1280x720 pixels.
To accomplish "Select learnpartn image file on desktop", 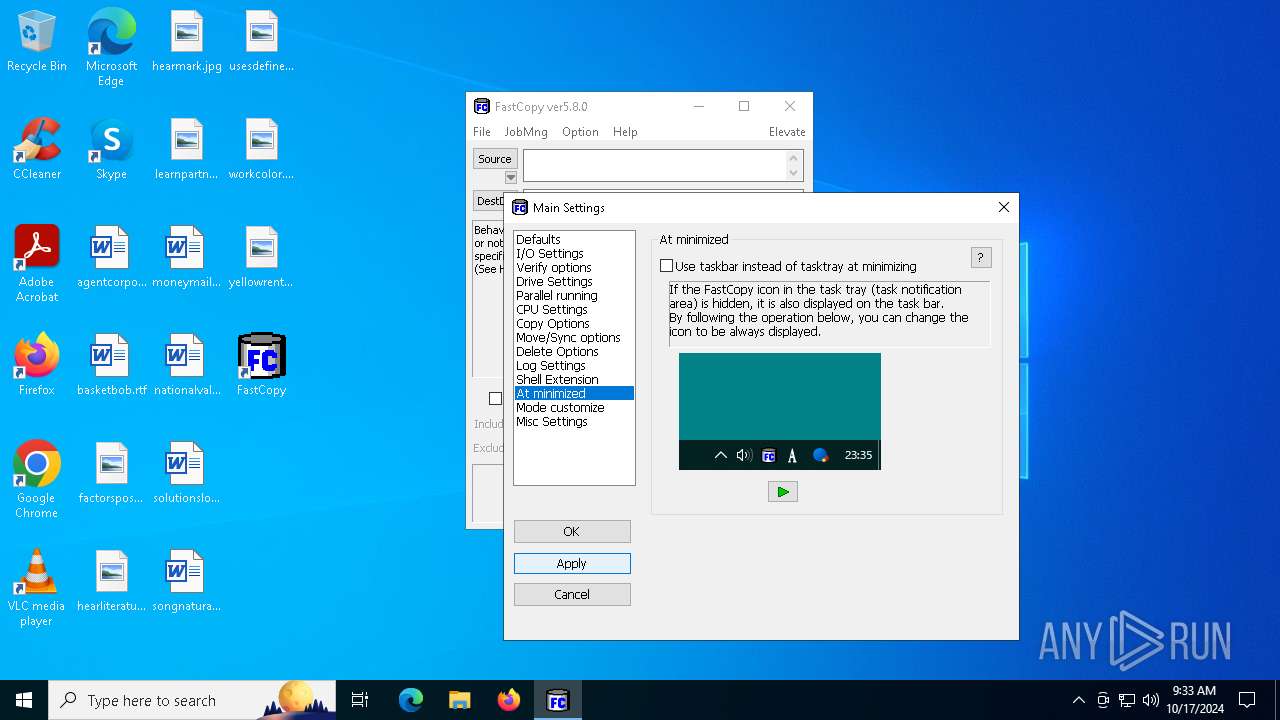I will 187,150.
